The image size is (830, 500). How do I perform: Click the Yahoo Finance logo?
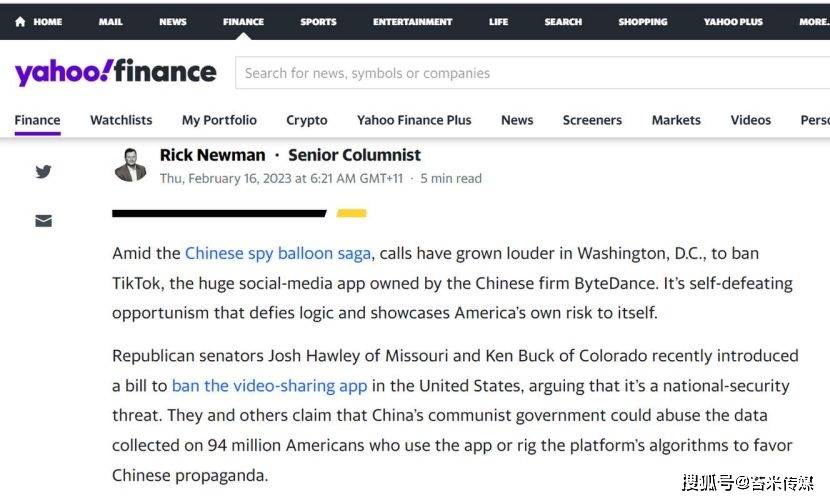(115, 72)
